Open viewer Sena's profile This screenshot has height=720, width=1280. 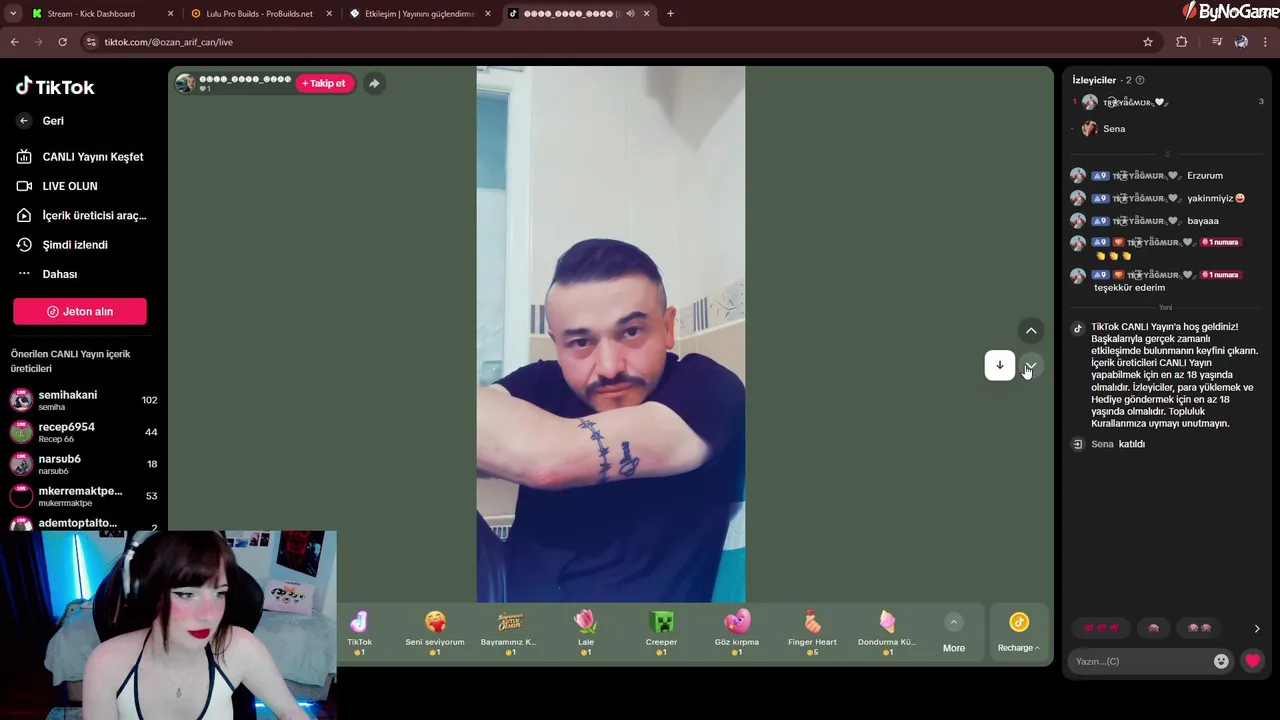point(1104,129)
